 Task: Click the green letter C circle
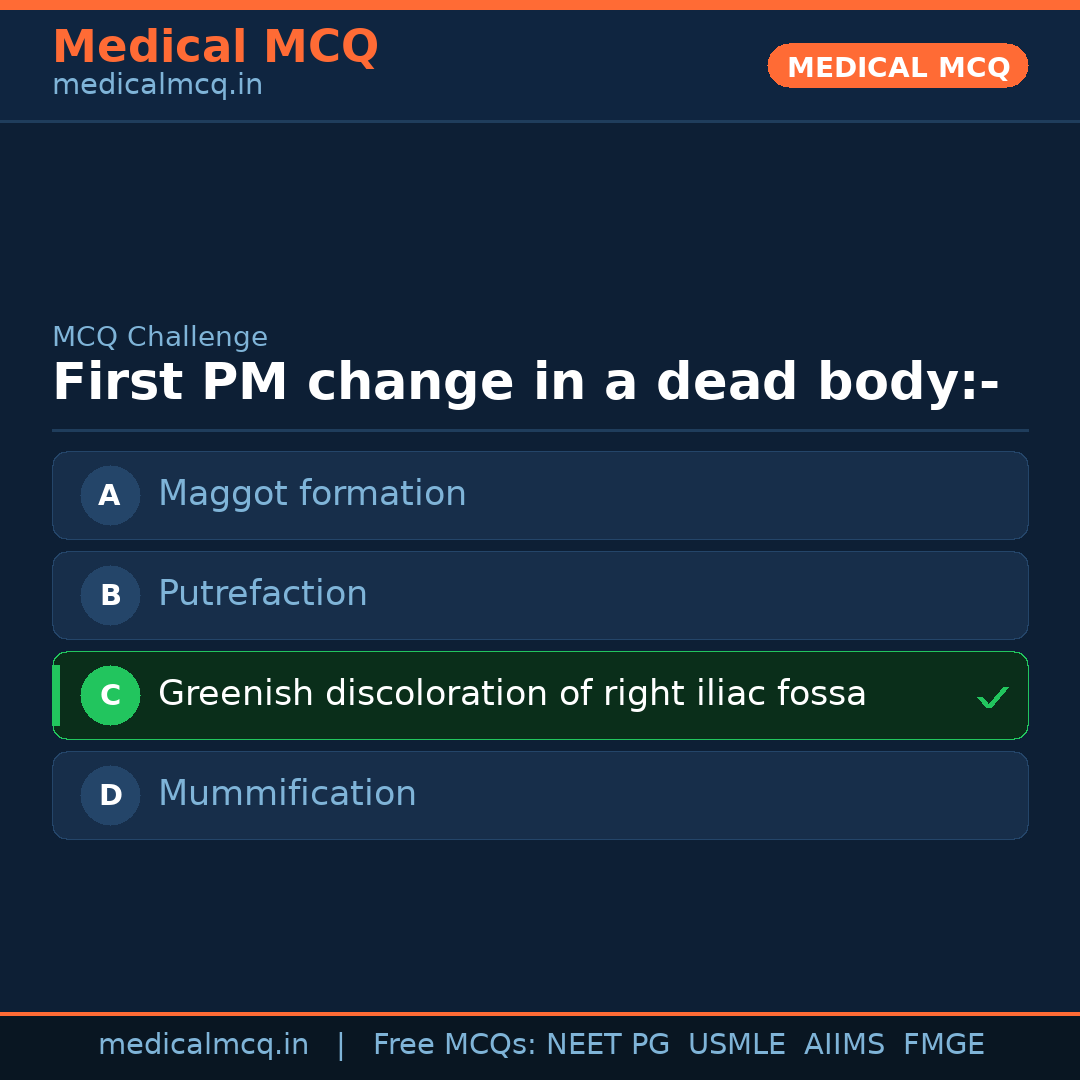point(110,695)
